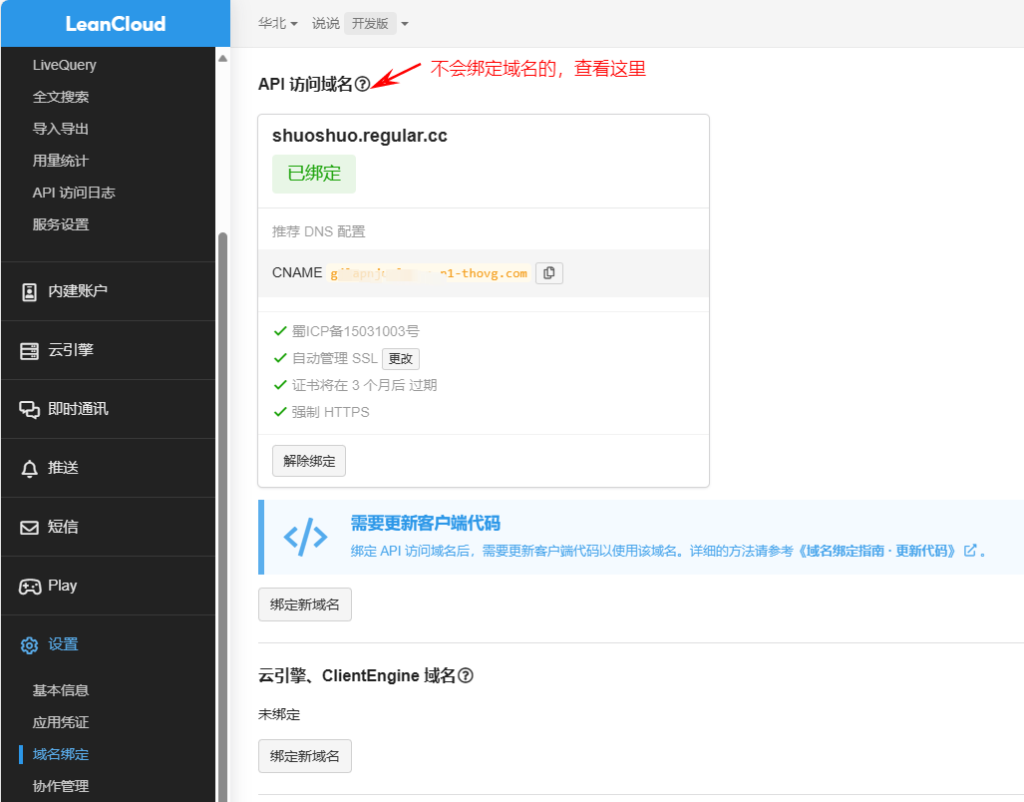Click help icon next to API 访问域名
Screen dimensions: 1024x802
coord(362,85)
